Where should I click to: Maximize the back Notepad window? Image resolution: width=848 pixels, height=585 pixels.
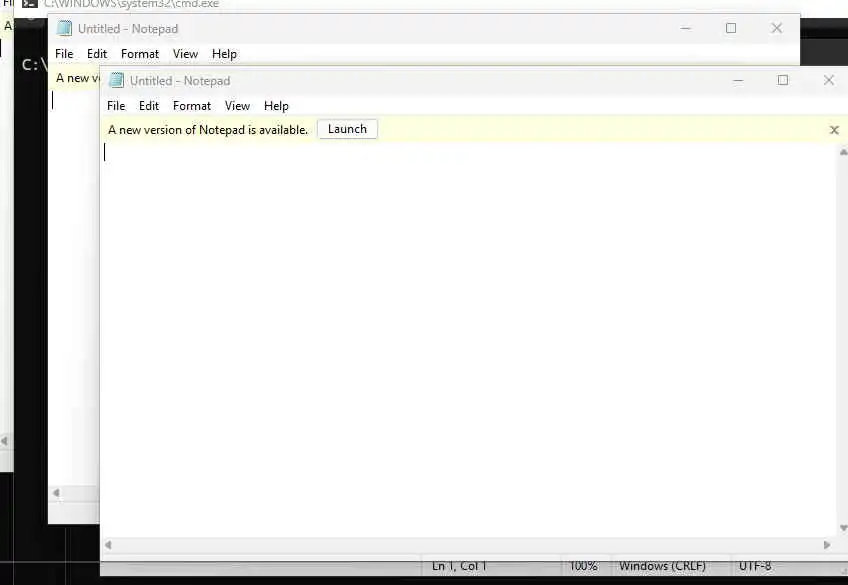pyautogui.click(x=731, y=28)
